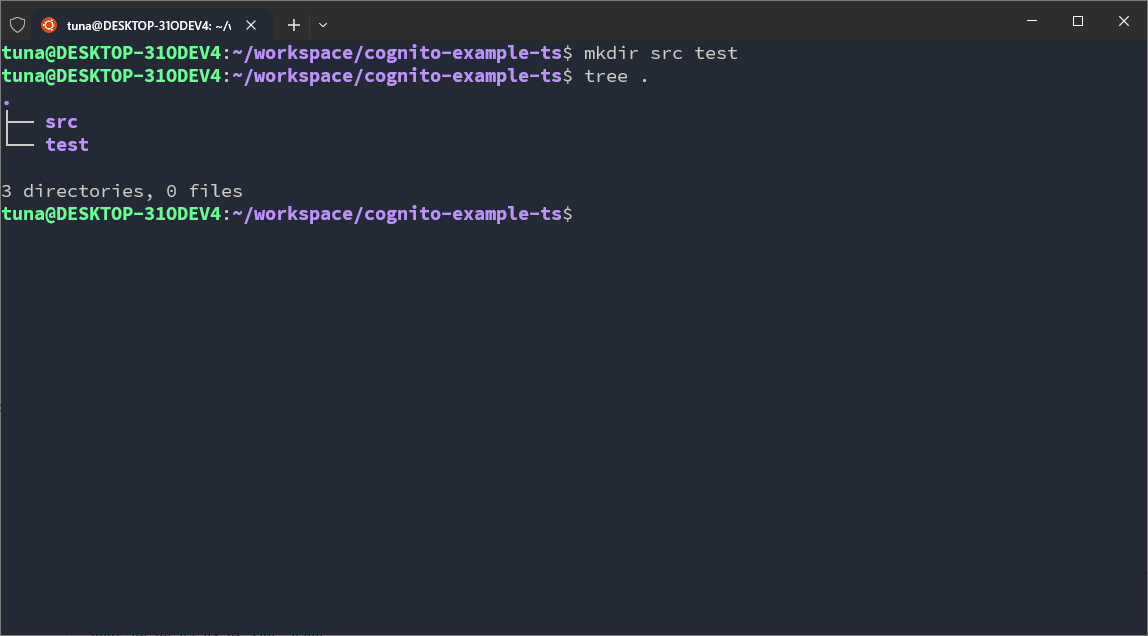Viewport: 1148px width, 636px height.
Task: Expand the profile dropdown chevron
Action: coord(323,25)
